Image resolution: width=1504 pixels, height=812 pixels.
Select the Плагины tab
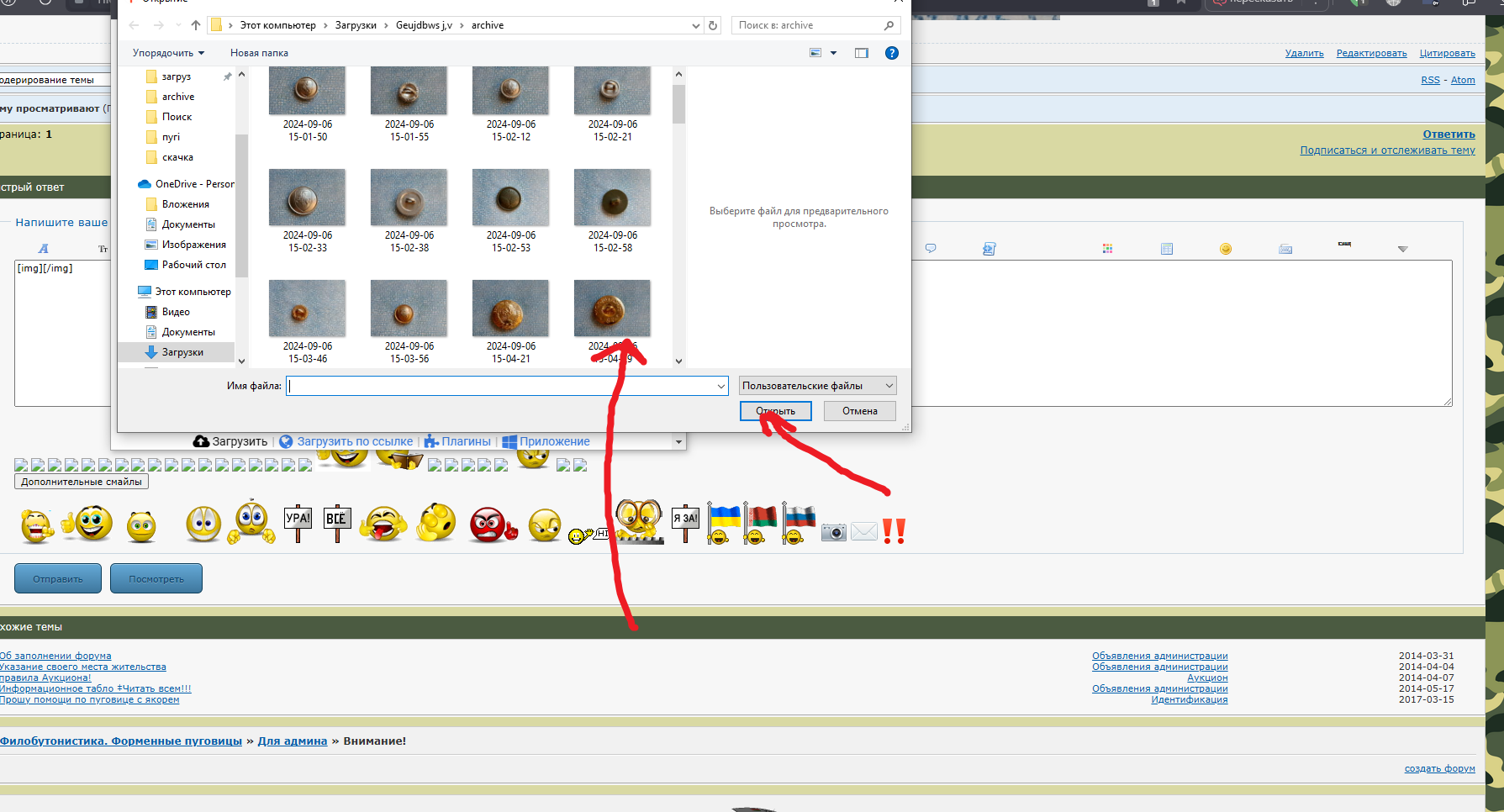tap(457, 441)
